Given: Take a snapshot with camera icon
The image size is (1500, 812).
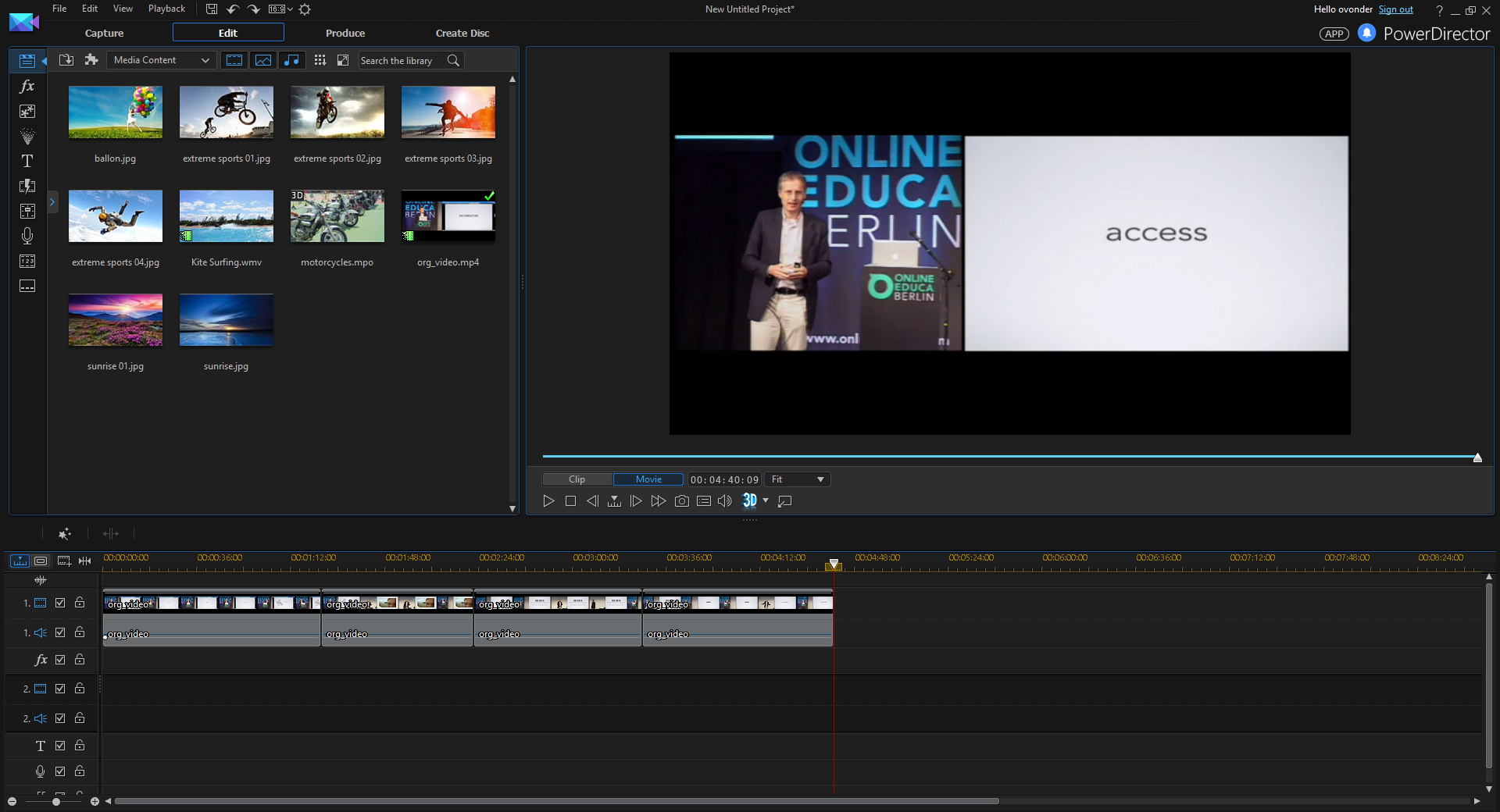Looking at the screenshot, I should click(x=682, y=501).
